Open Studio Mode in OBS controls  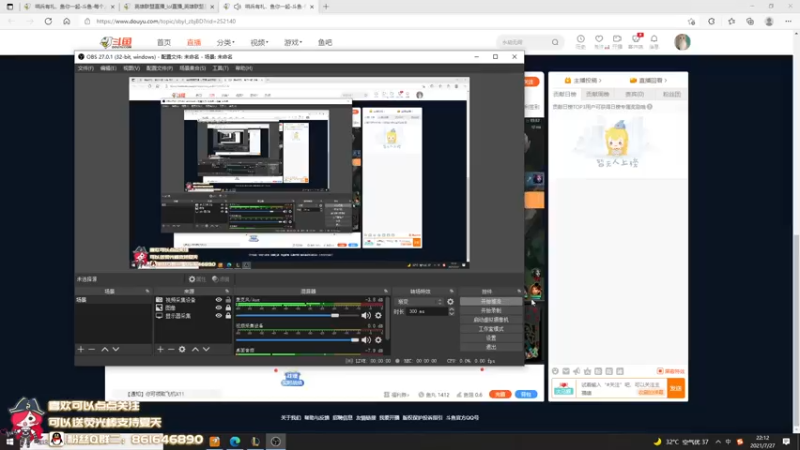point(491,329)
